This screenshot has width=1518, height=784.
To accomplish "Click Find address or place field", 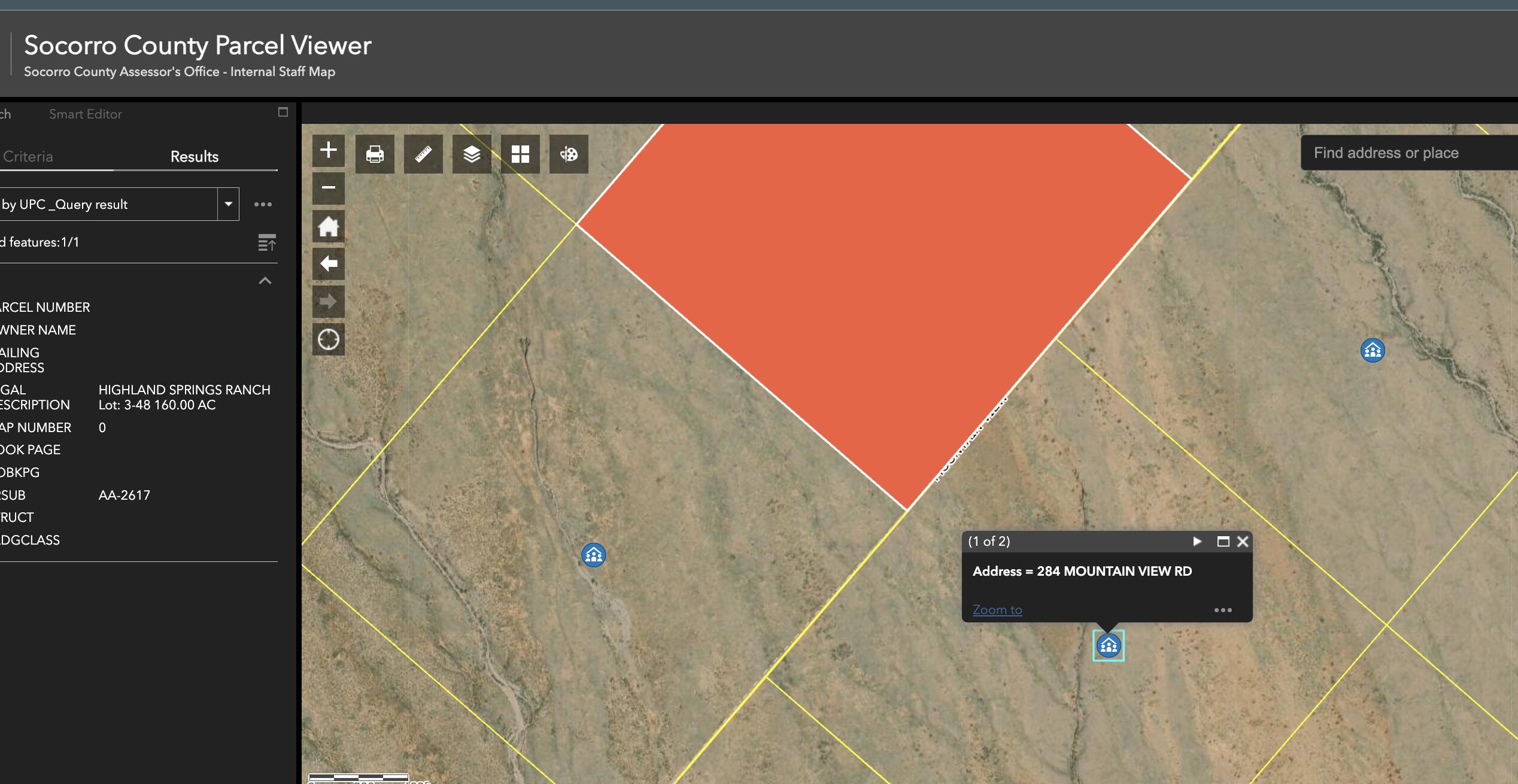I will tap(1401, 153).
